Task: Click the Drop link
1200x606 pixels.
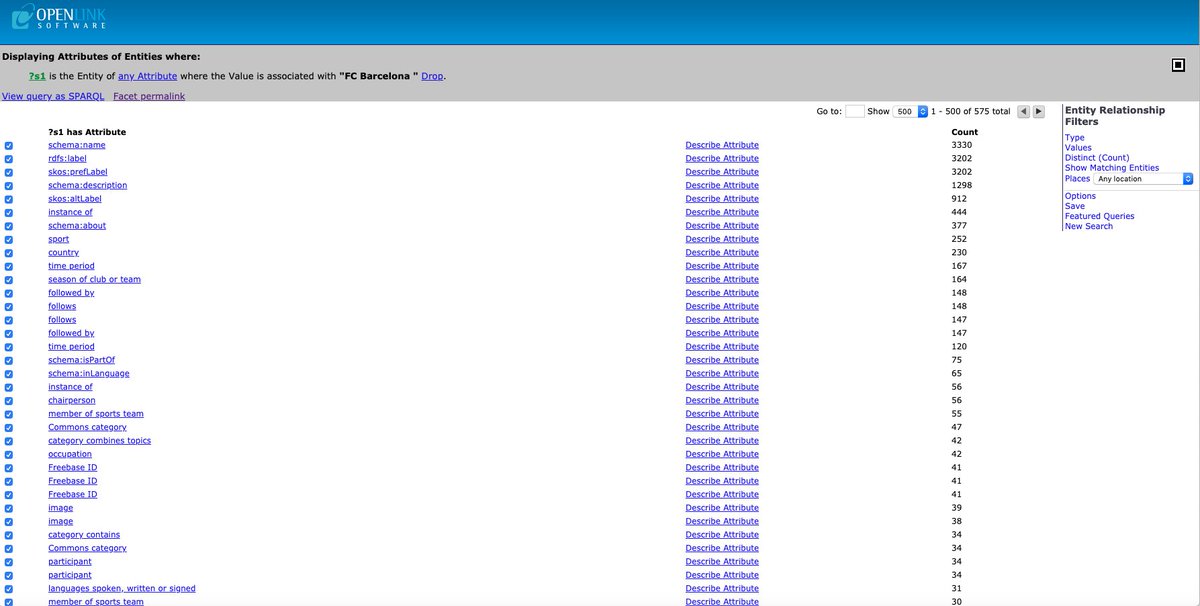Action: (432, 76)
